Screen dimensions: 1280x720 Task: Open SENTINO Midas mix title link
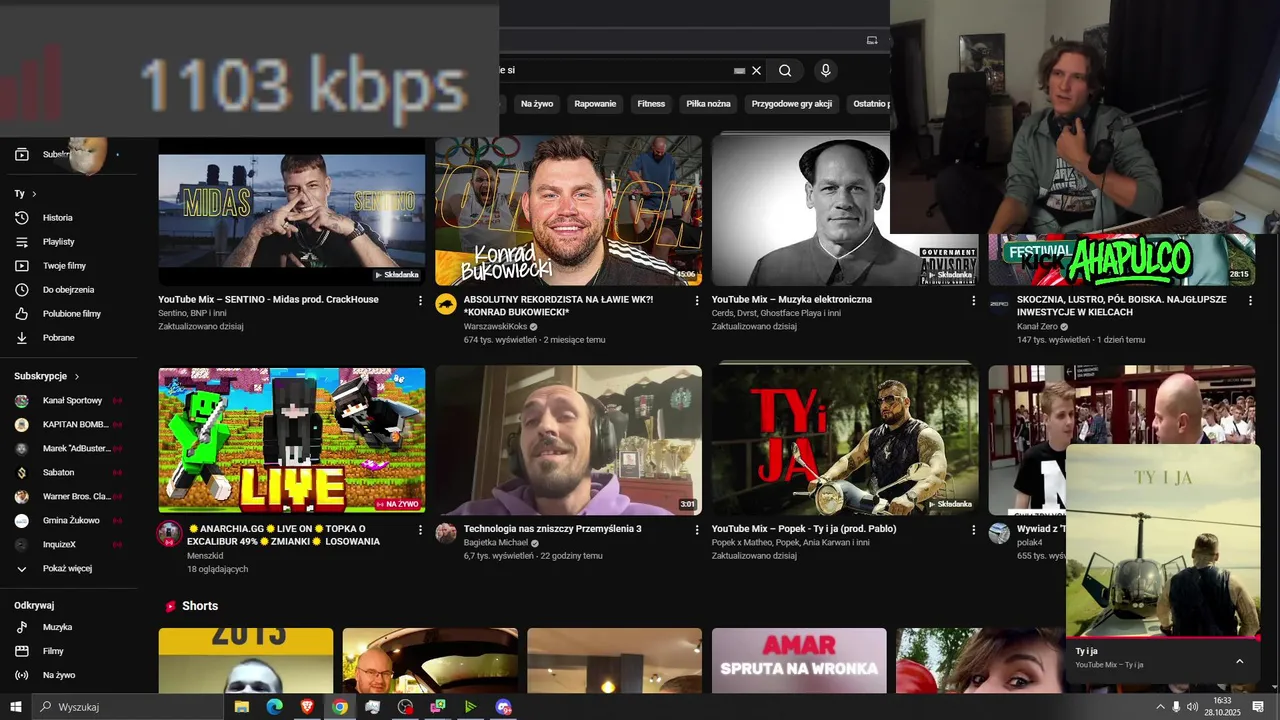pos(268,299)
